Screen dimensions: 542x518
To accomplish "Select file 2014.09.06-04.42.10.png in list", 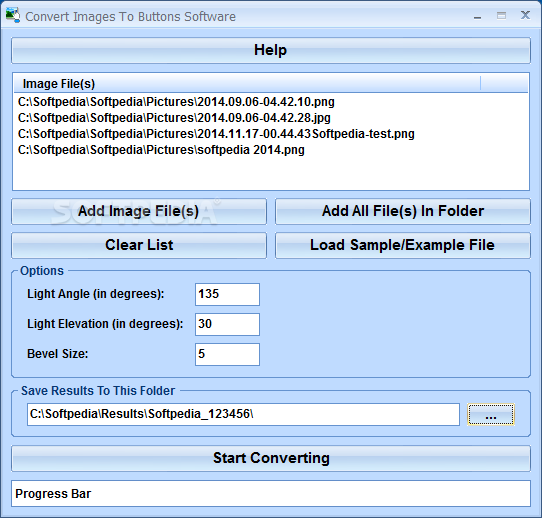I will 176,102.
